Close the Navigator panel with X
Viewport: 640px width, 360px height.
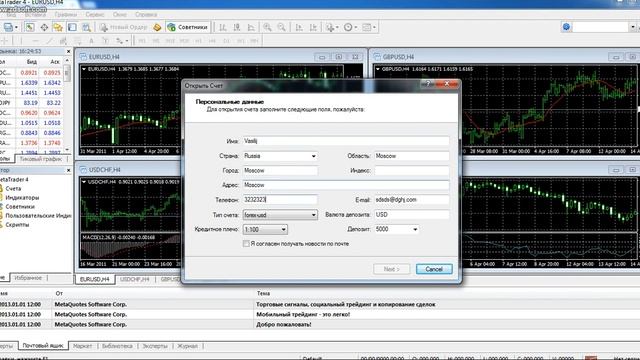click(69, 170)
